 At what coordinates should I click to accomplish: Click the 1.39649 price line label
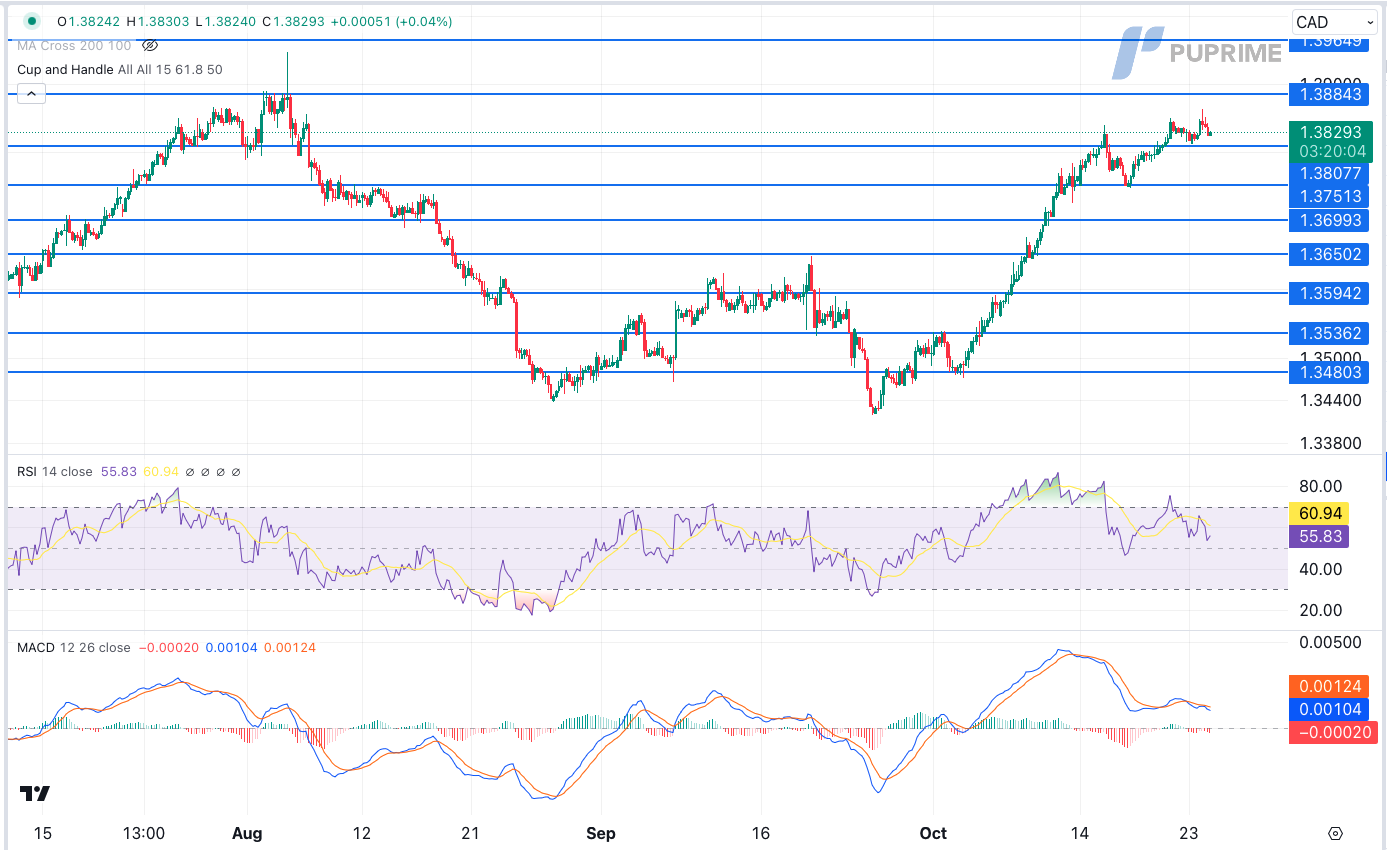coord(1328,41)
